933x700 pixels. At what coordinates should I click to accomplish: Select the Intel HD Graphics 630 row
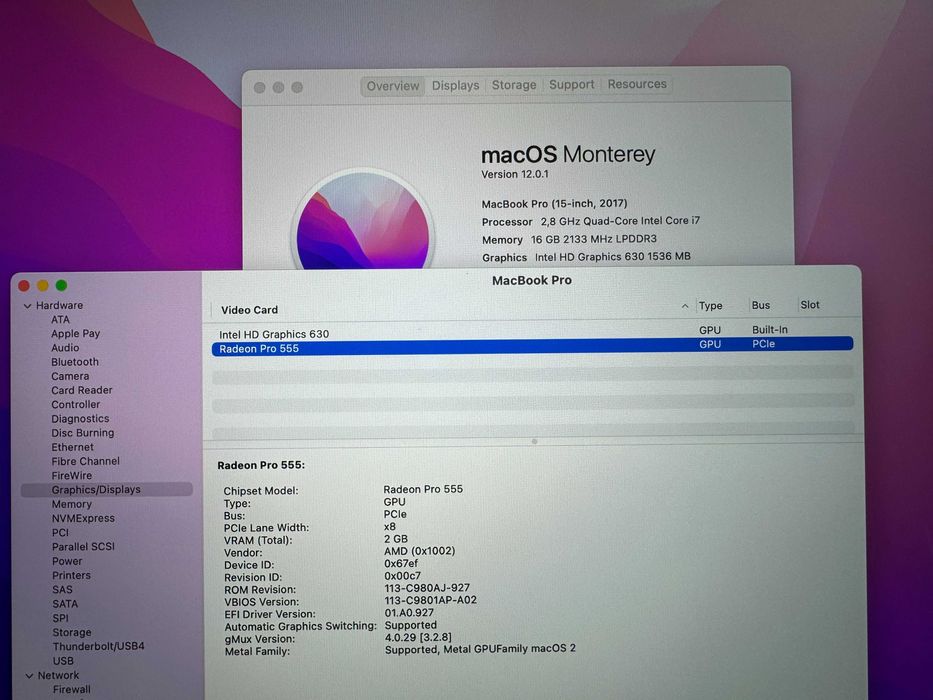[533, 333]
